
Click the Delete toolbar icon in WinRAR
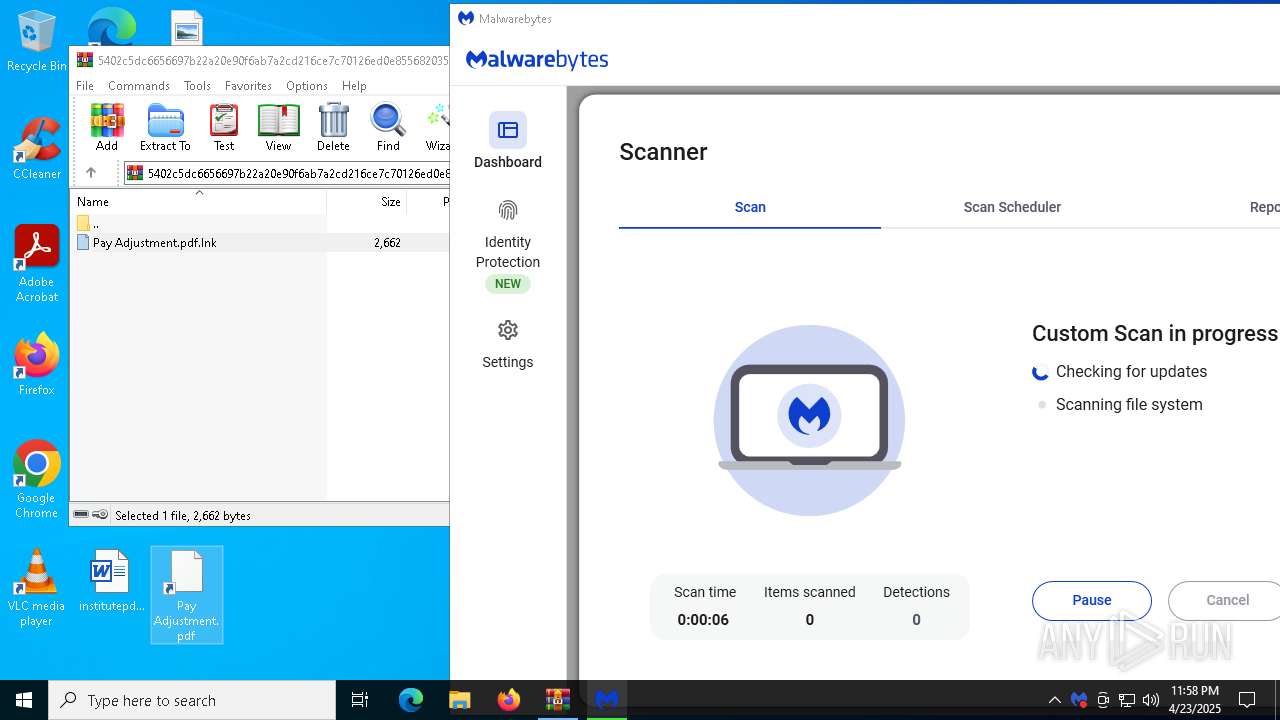[x=333, y=127]
